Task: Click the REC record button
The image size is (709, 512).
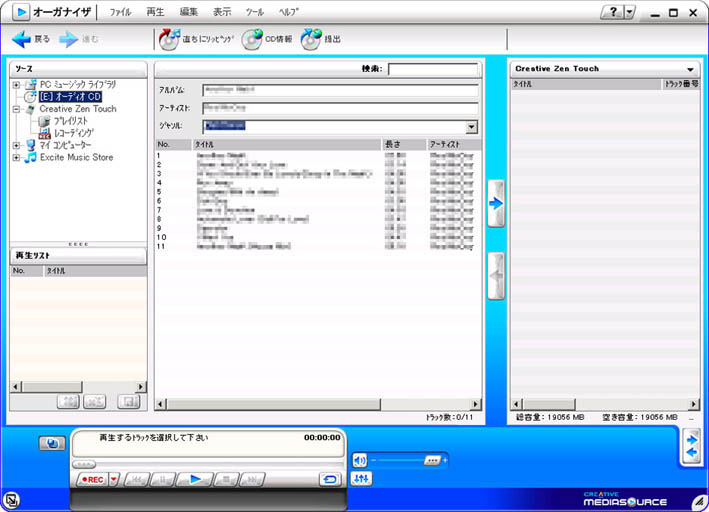Action: 92,480
